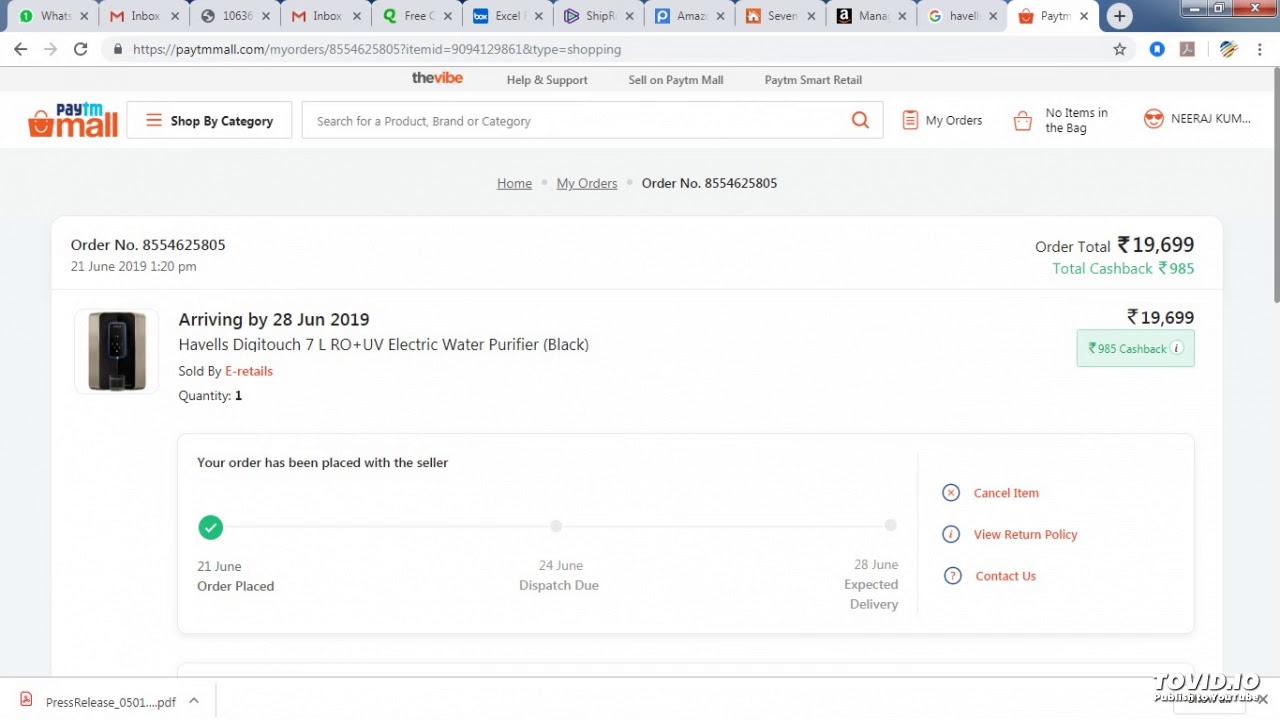Open a new browser tab
The height and width of the screenshot is (720, 1280).
point(1120,16)
